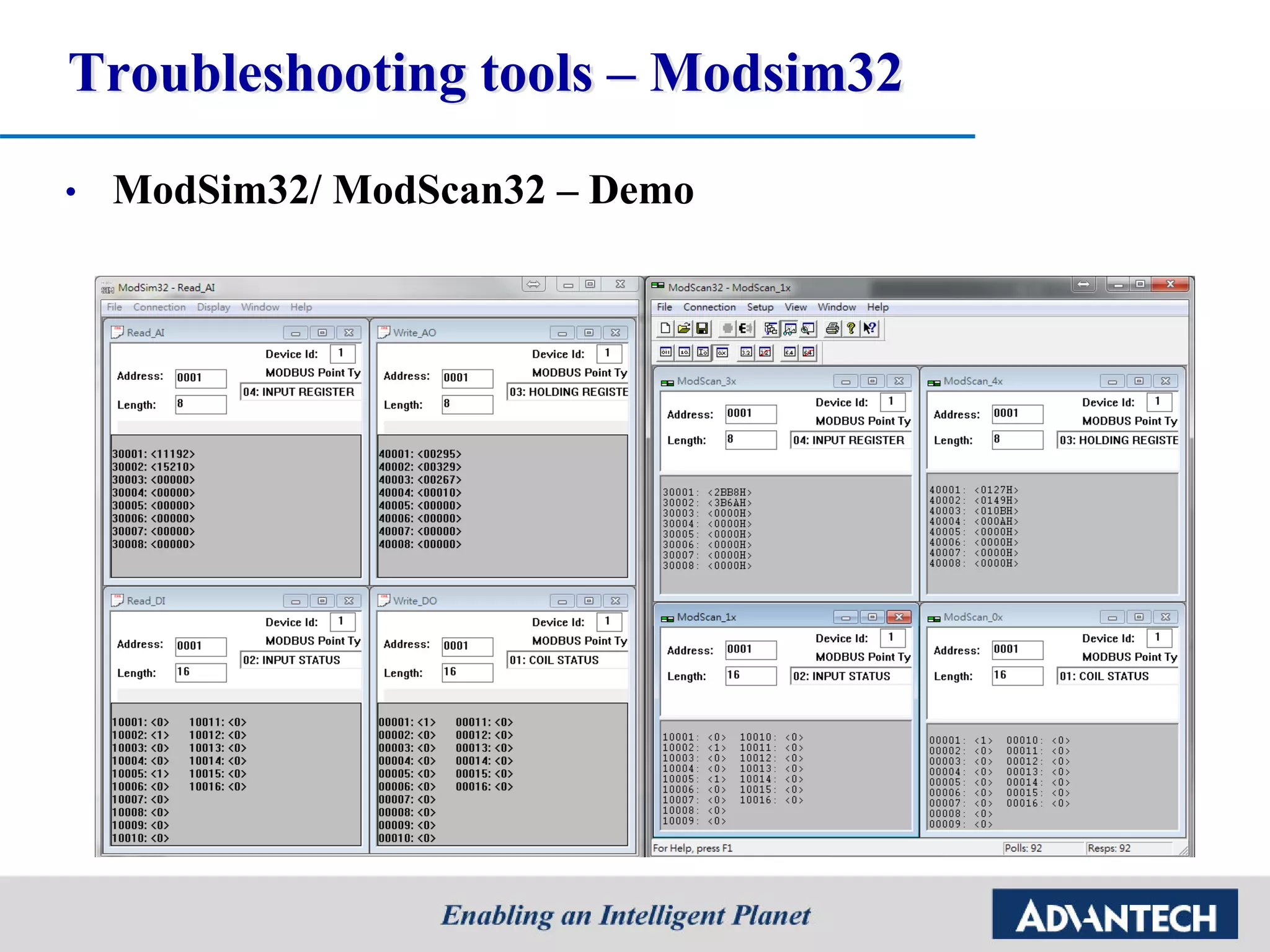Open the File menu in ModSim32
This screenshot has width=1270, height=952.
click(114, 307)
